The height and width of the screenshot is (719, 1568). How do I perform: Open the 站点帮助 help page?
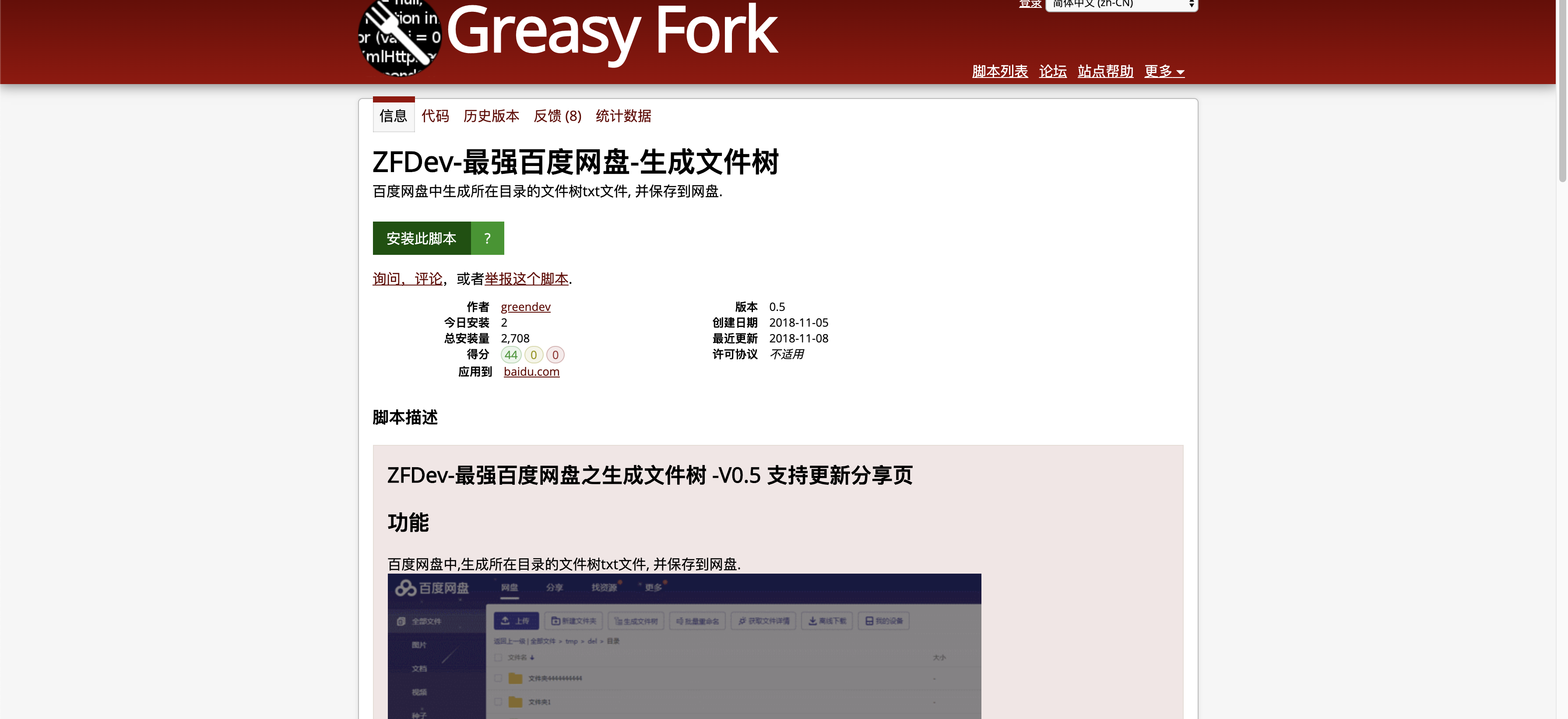click(x=1105, y=71)
